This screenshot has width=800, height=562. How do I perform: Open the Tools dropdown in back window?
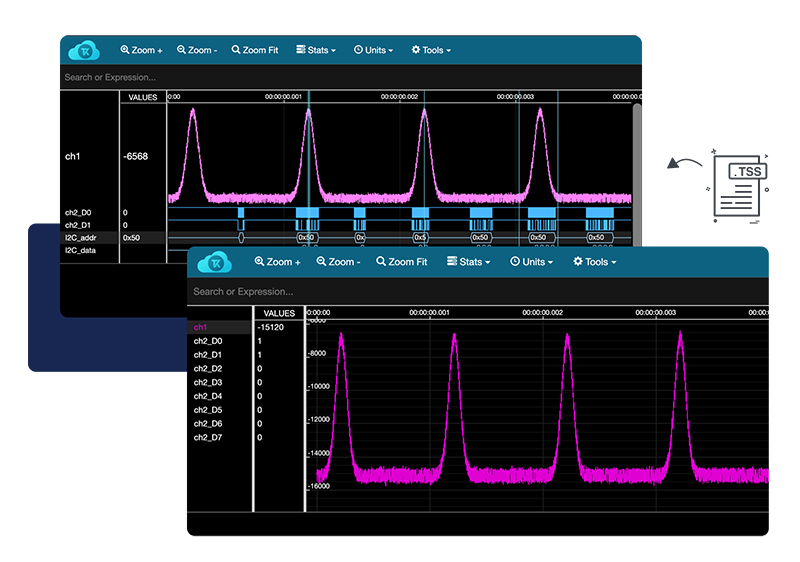(430, 50)
